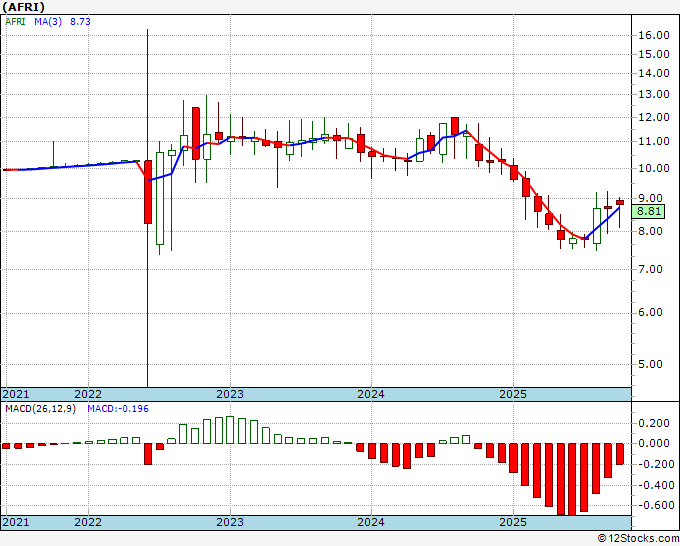Screen dimensions: 680x546
Task: Click the 0.000 MACD axis label
Action: pos(654,443)
